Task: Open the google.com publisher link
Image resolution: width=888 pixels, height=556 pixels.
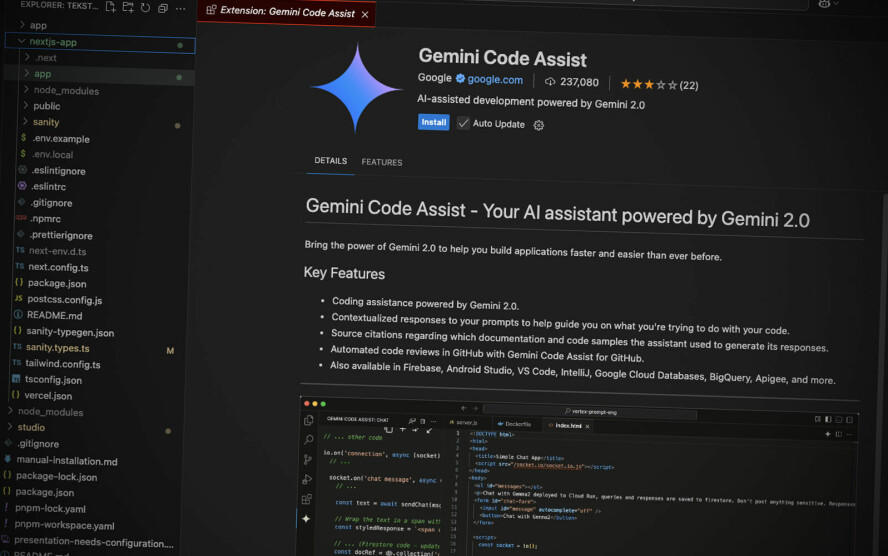Action: click(x=495, y=79)
